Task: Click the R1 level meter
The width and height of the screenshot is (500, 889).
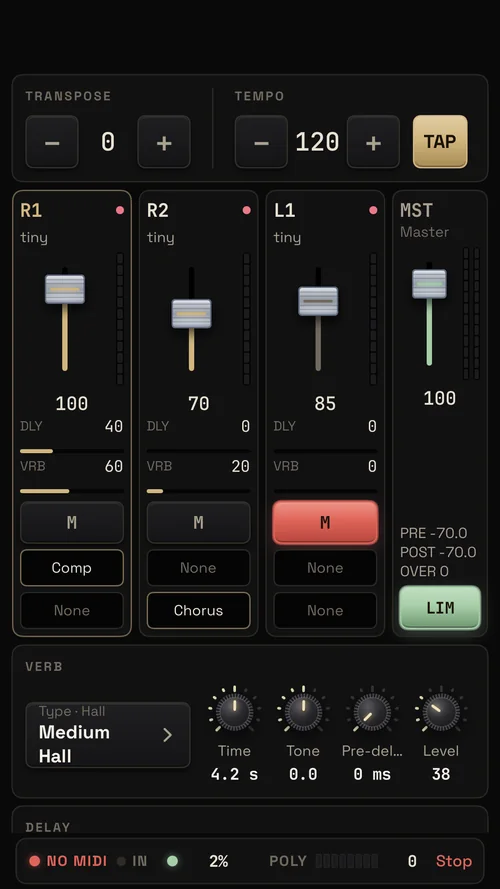Action: (120, 319)
